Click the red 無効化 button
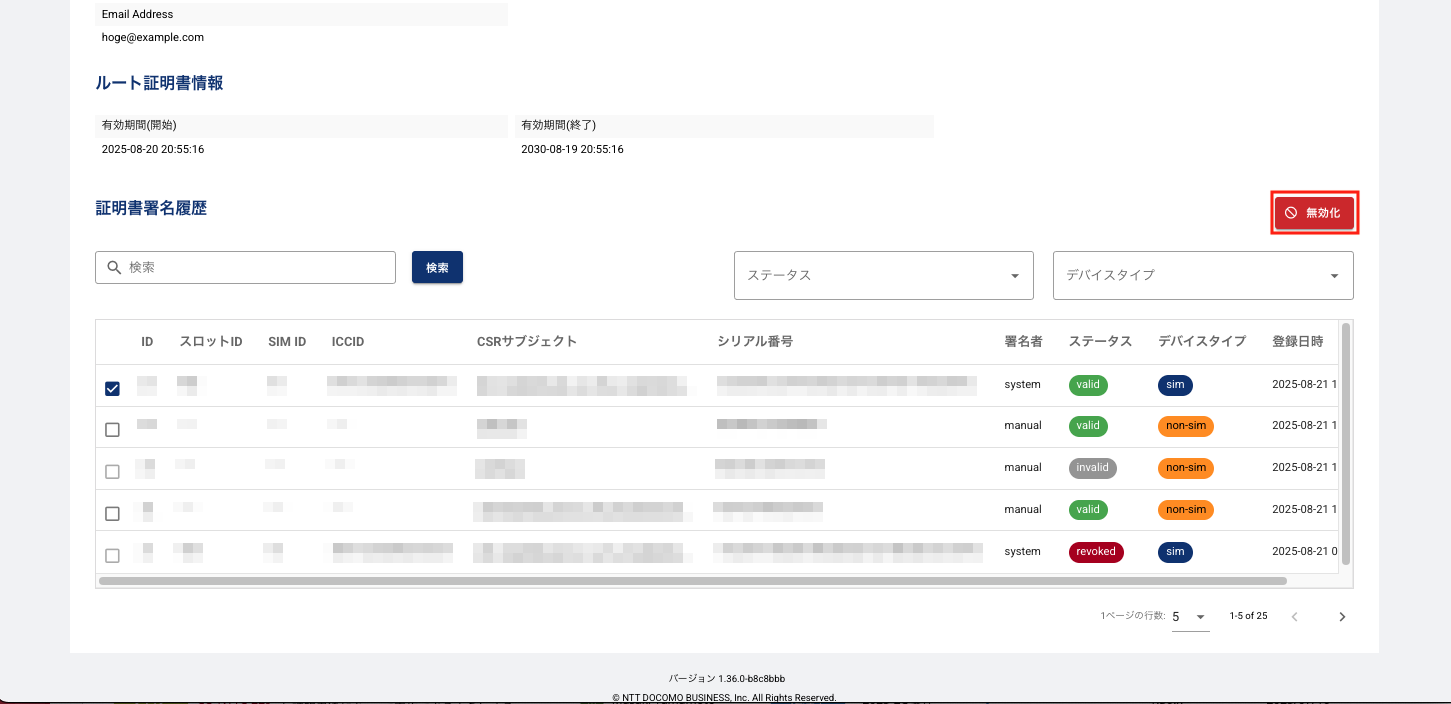The width and height of the screenshot is (1451, 704). [x=1314, y=213]
